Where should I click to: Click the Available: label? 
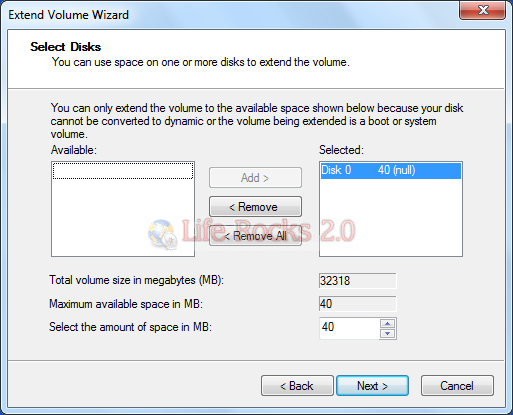click(x=74, y=150)
